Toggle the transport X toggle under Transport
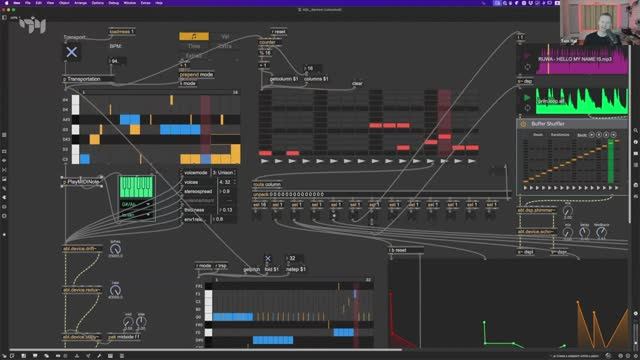640x360 pixels. click(x=71, y=52)
